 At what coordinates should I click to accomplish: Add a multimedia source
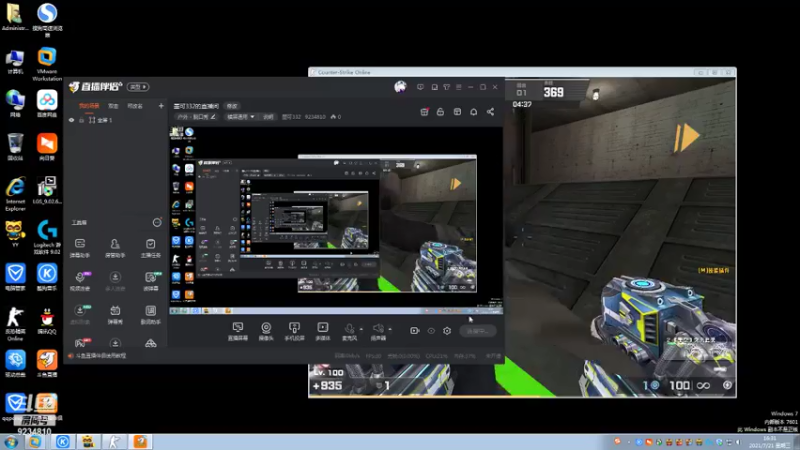(322, 331)
